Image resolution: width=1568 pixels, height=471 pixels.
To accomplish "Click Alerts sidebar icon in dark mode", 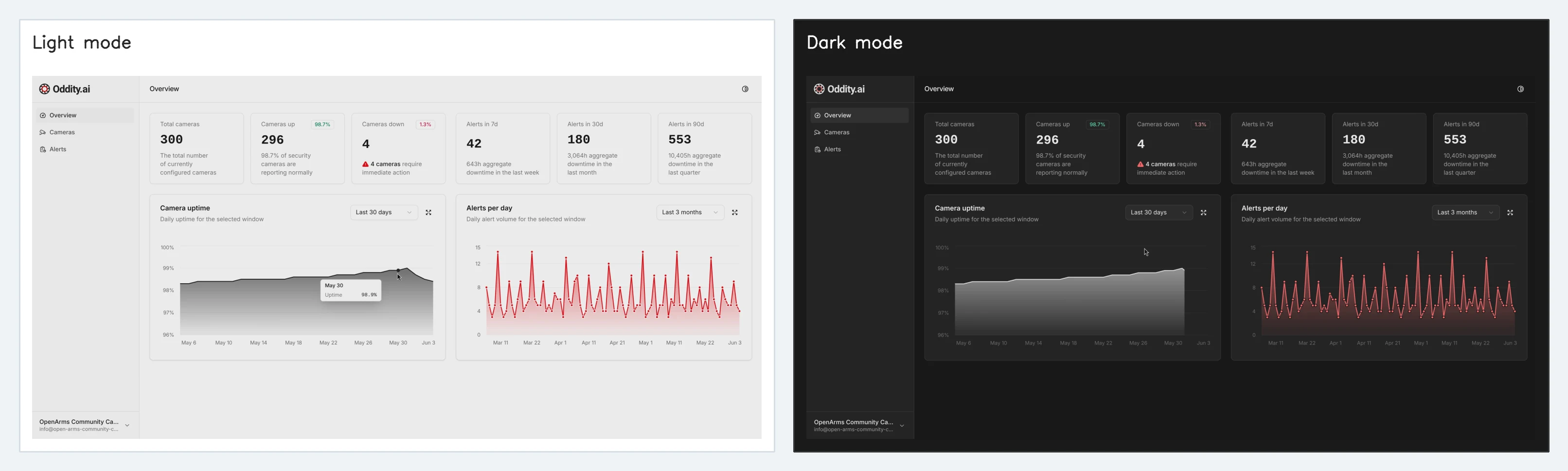I will point(818,149).
